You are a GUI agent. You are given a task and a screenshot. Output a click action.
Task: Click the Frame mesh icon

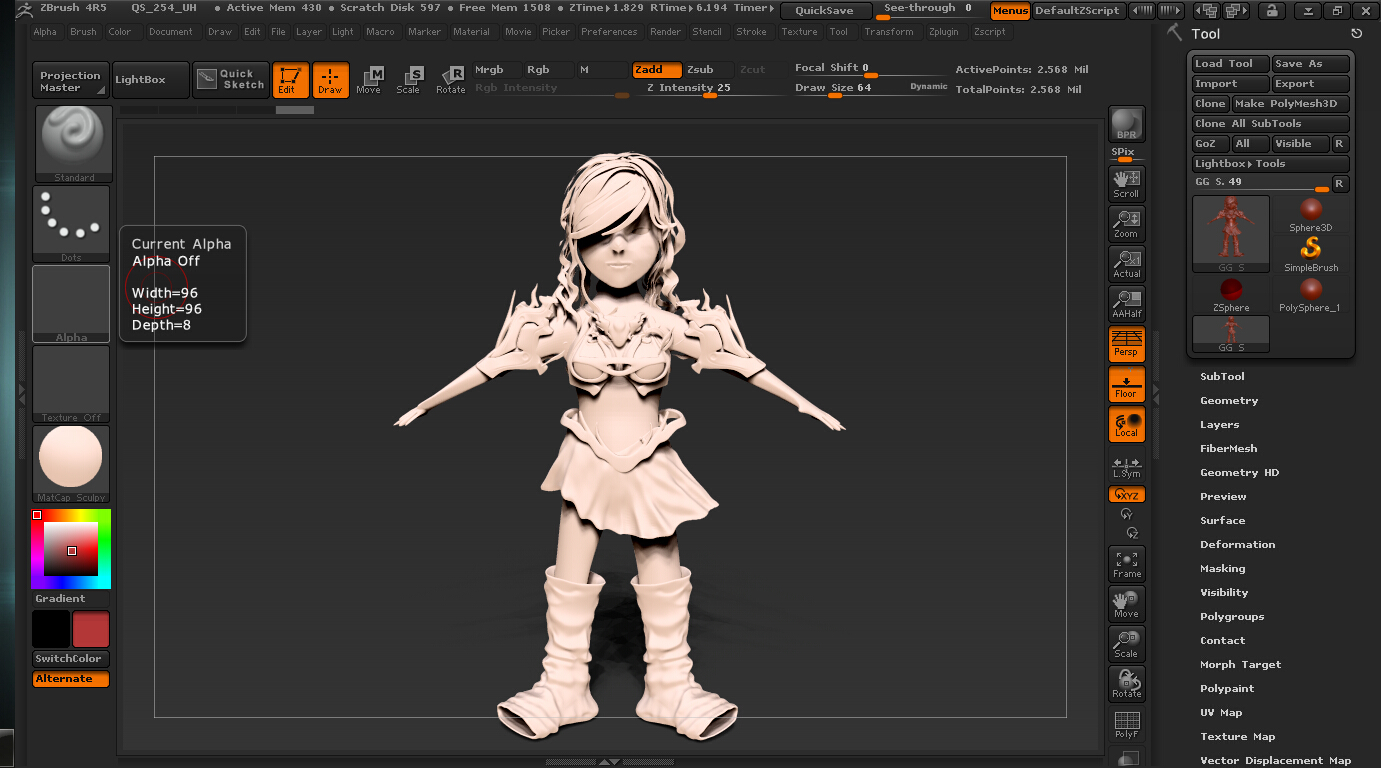pyautogui.click(x=1127, y=563)
